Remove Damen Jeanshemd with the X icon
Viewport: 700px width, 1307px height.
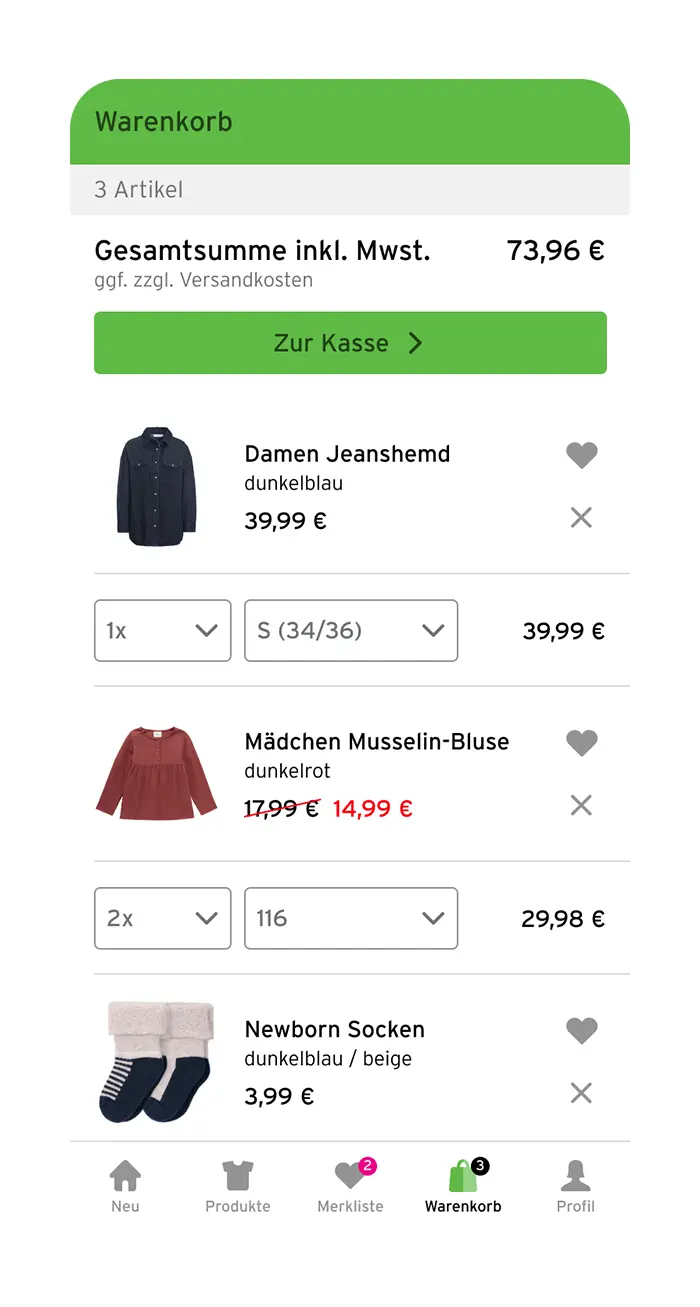tap(581, 518)
